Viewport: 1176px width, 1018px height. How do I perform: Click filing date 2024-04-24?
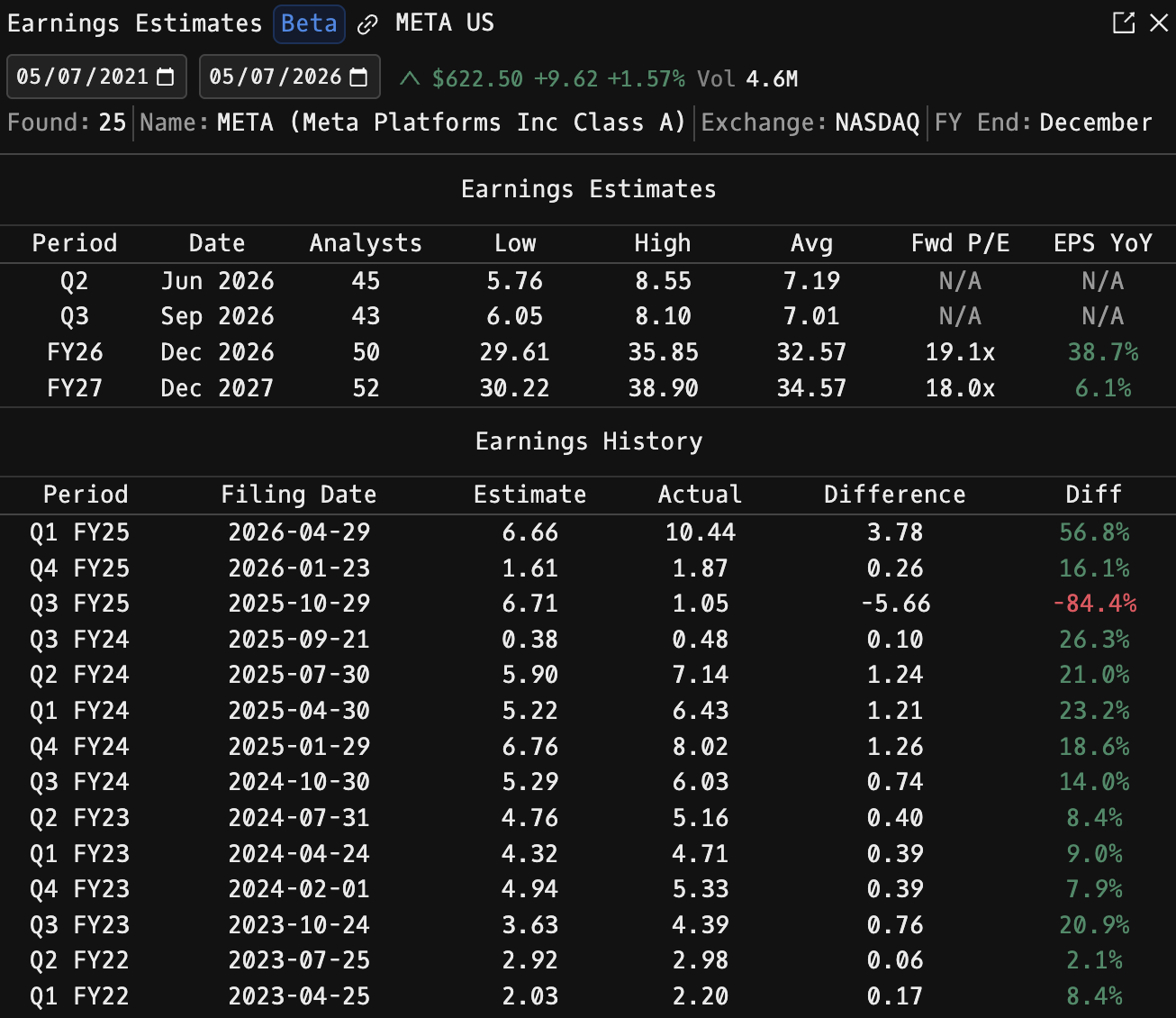[x=299, y=854]
